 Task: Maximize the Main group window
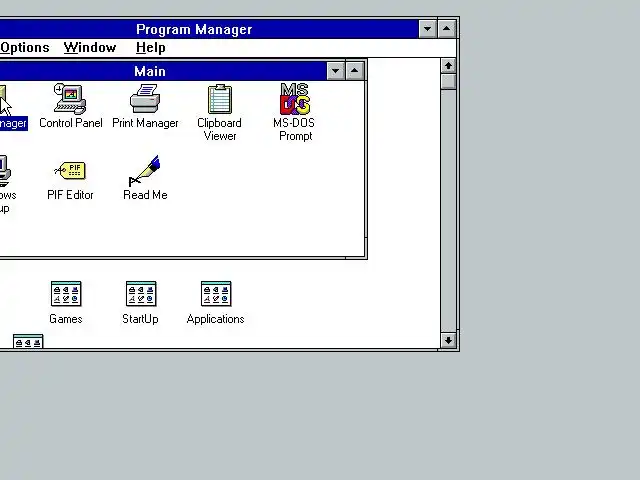coord(354,71)
